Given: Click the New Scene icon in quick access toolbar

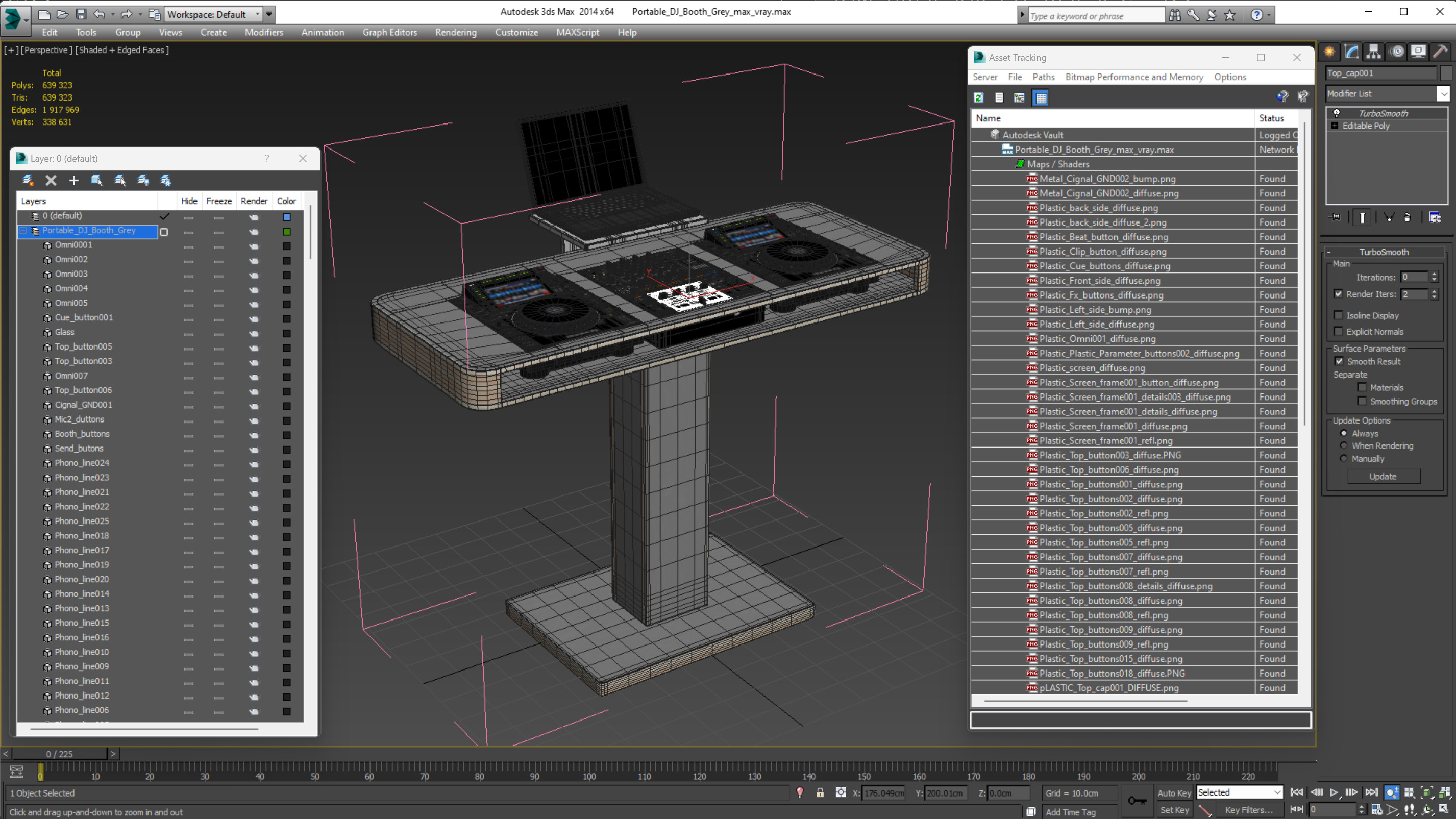Looking at the screenshot, I should point(44,14).
